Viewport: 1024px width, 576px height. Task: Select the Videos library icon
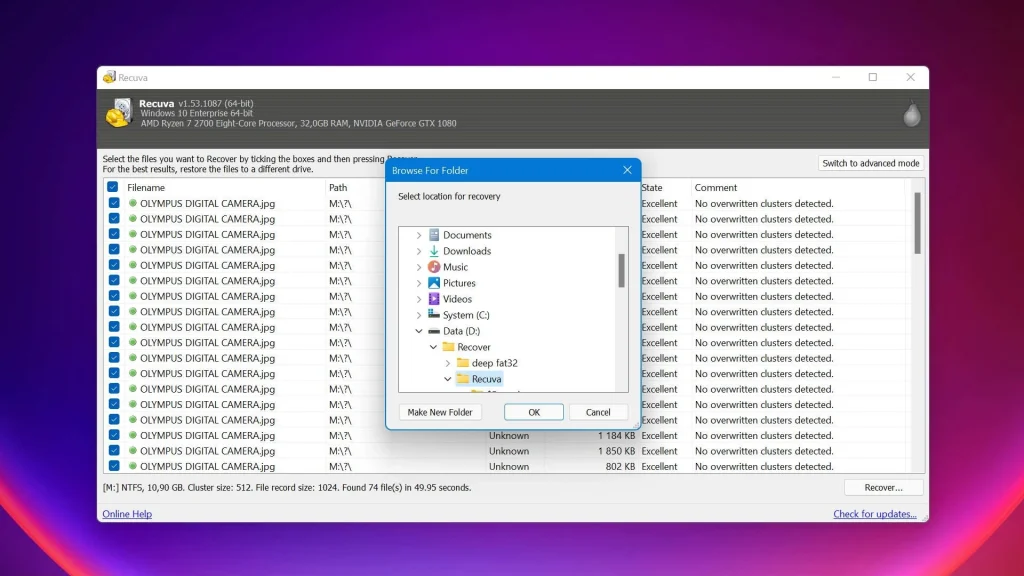(x=434, y=298)
